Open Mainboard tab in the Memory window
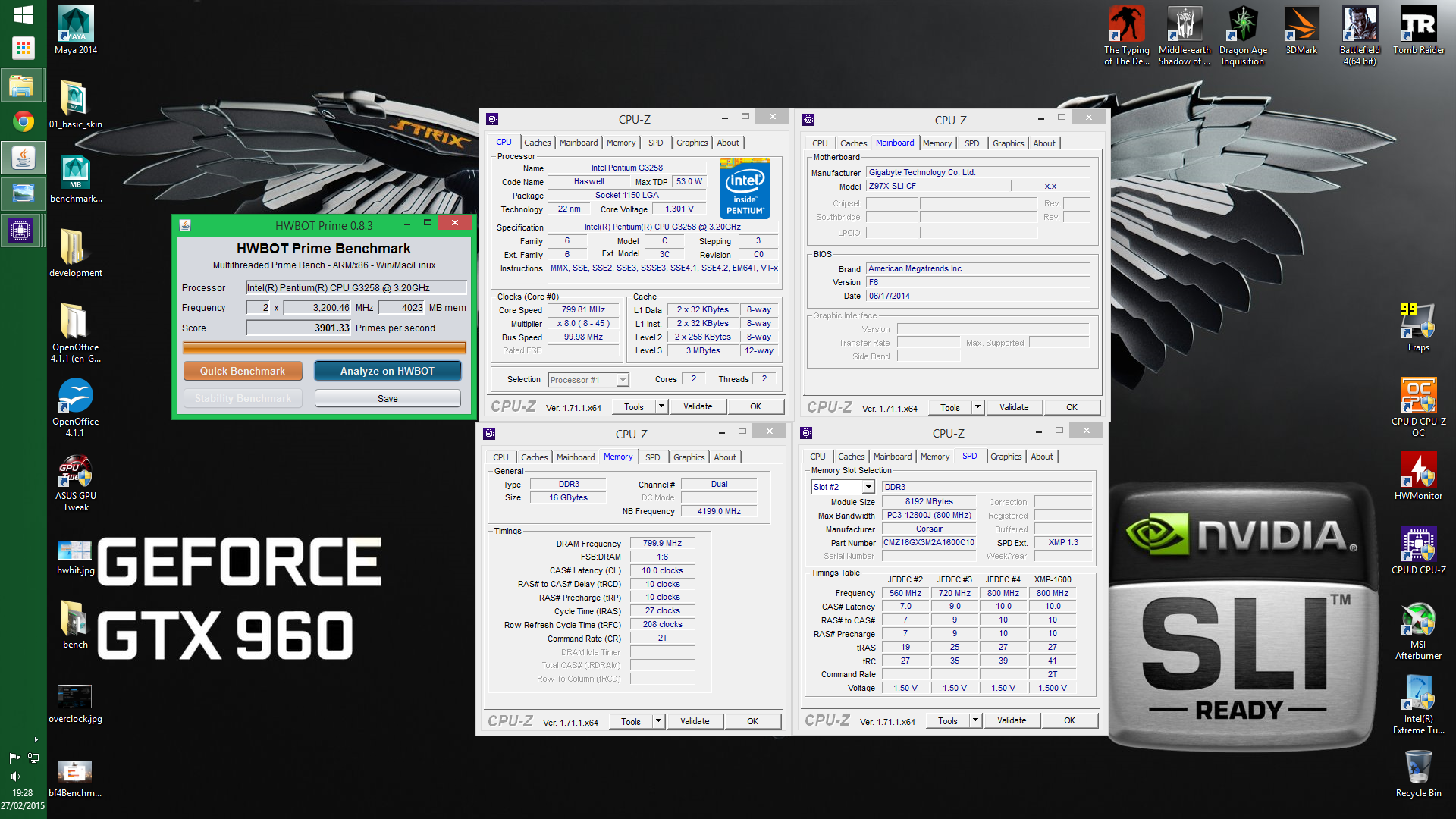This screenshot has height=819, width=1456. click(575, 457)
